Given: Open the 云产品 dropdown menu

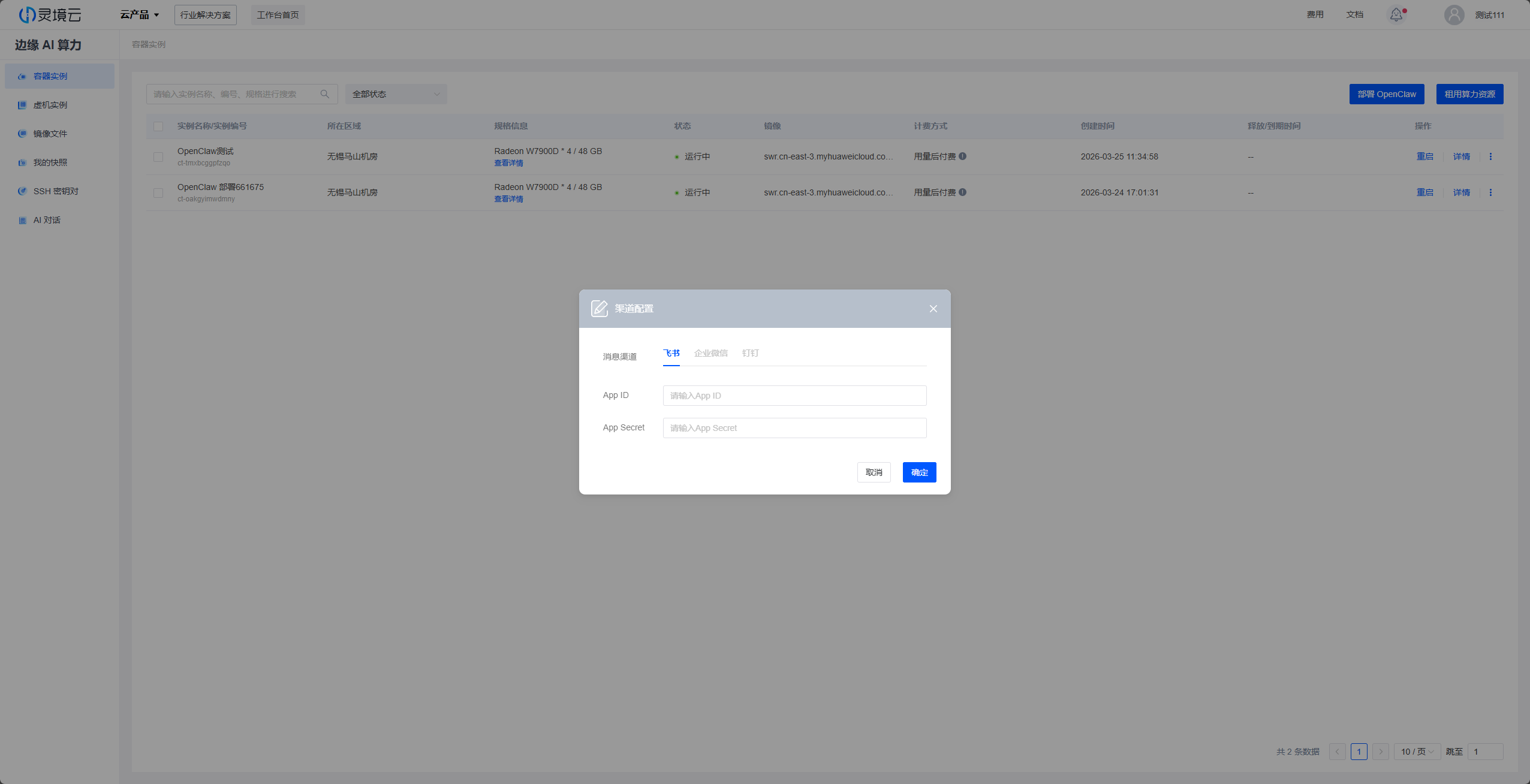Looking at the screenshot, I should coord(140,14).
